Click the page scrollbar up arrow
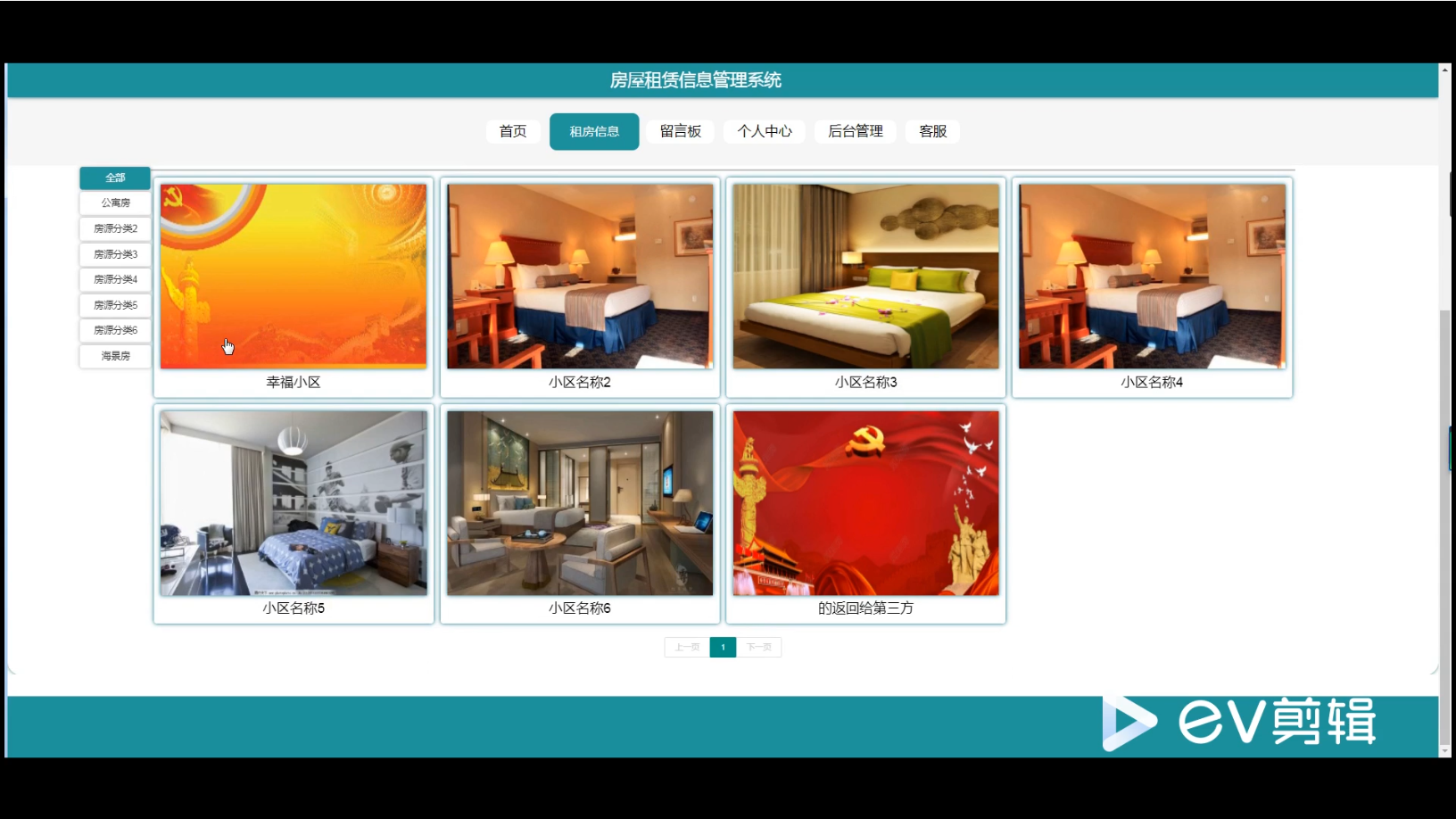 click(1444, 69)
